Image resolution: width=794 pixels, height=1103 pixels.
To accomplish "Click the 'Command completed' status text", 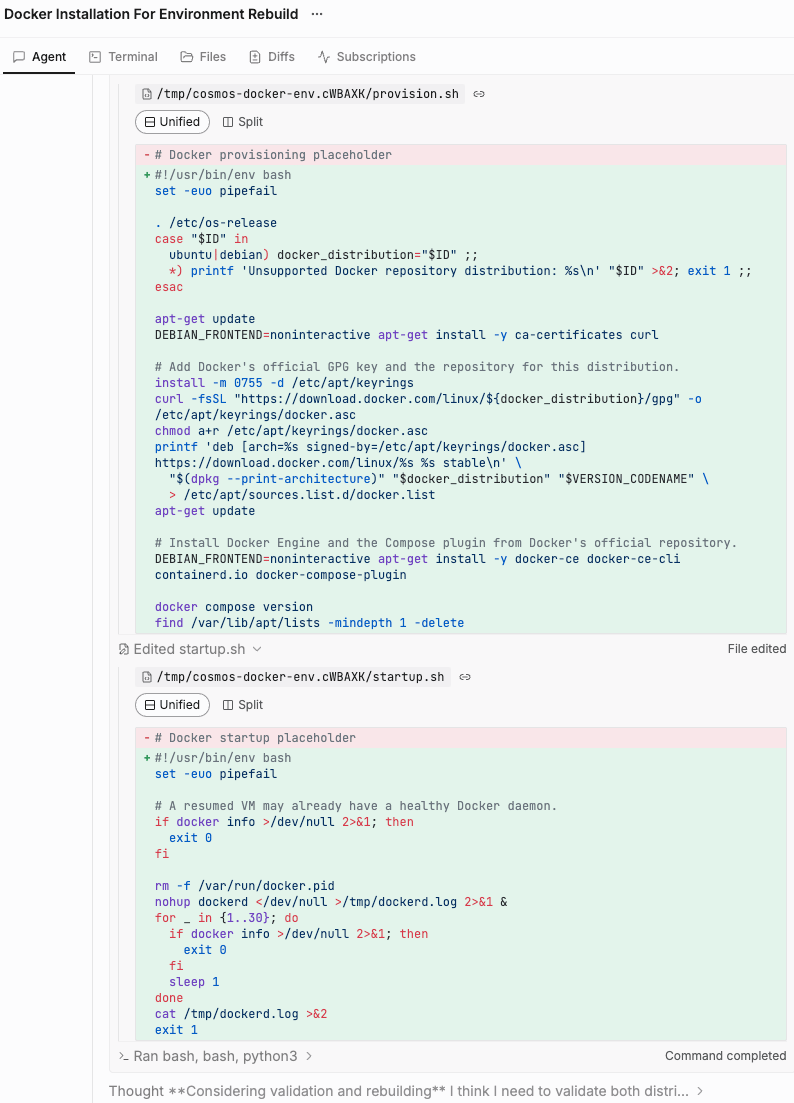I will (726, 1056).
